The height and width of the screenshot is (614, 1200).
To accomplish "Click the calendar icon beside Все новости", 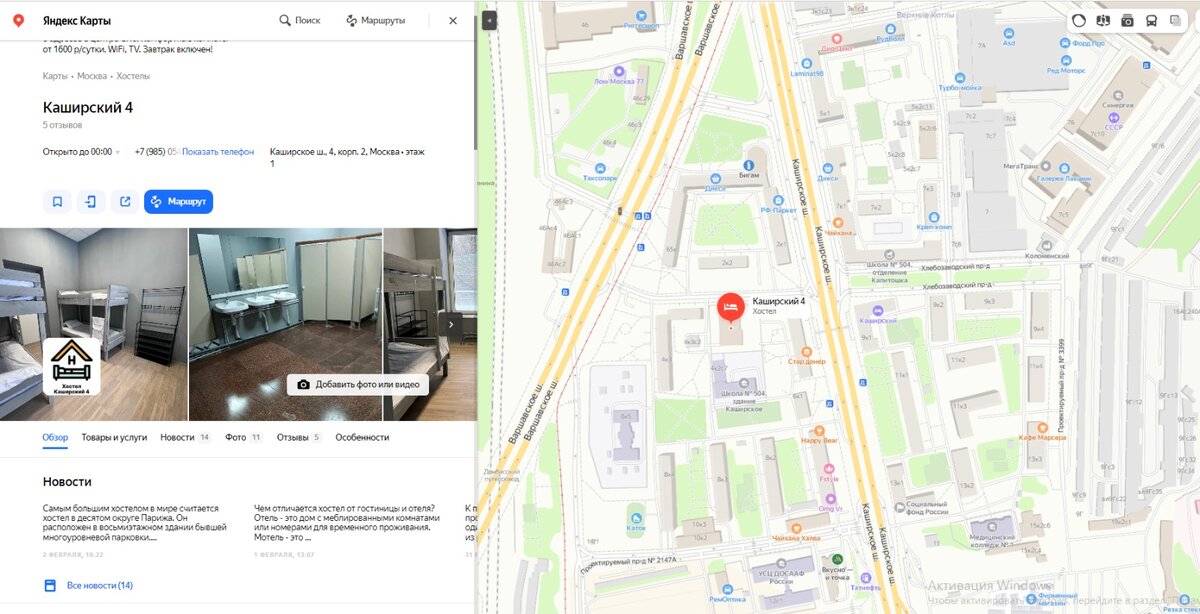I will click(x=50, y=585).
